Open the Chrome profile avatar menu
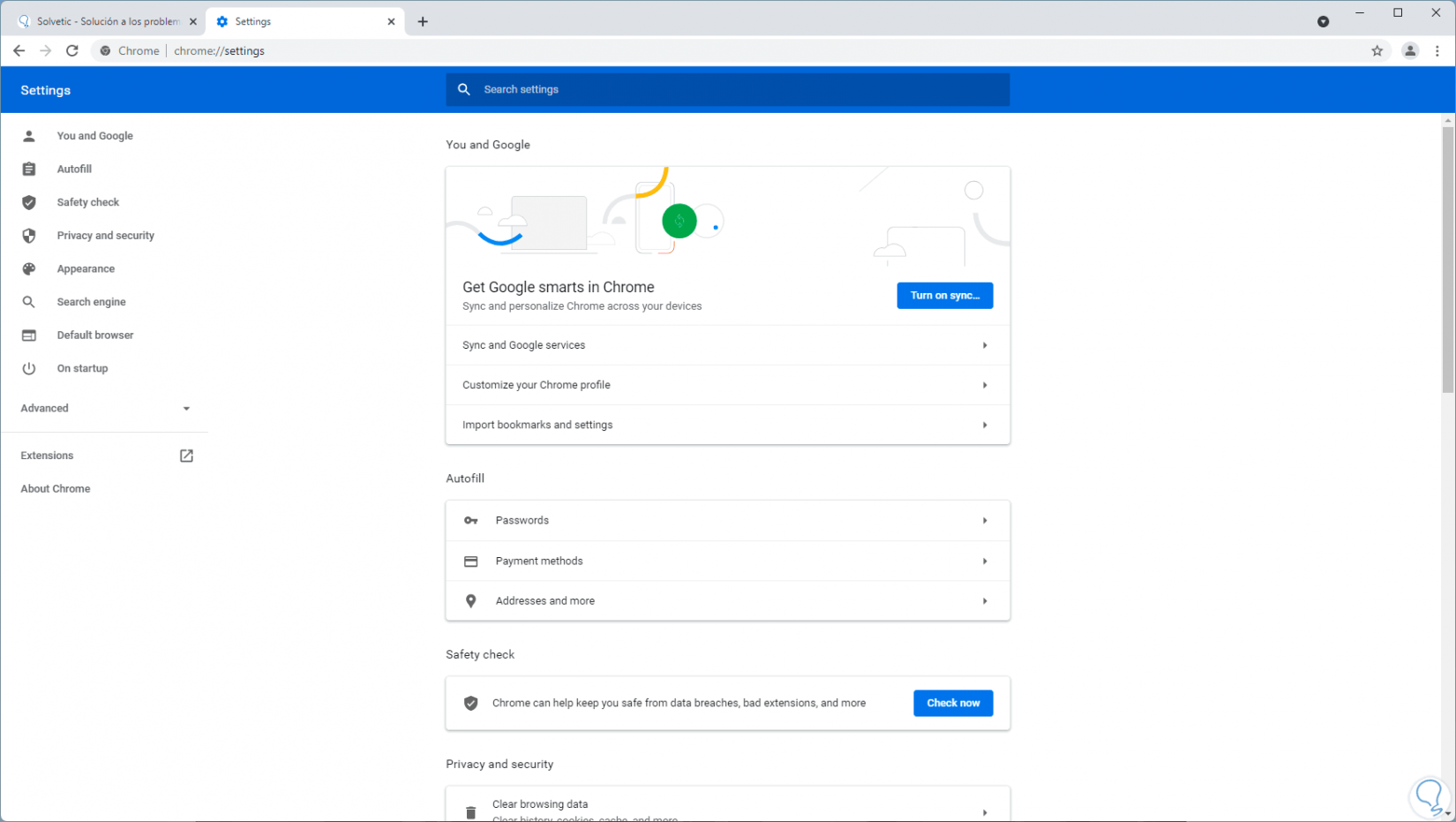Image resolution: width=1456 pixels, height=822 pixels. tap(1410, 51)
